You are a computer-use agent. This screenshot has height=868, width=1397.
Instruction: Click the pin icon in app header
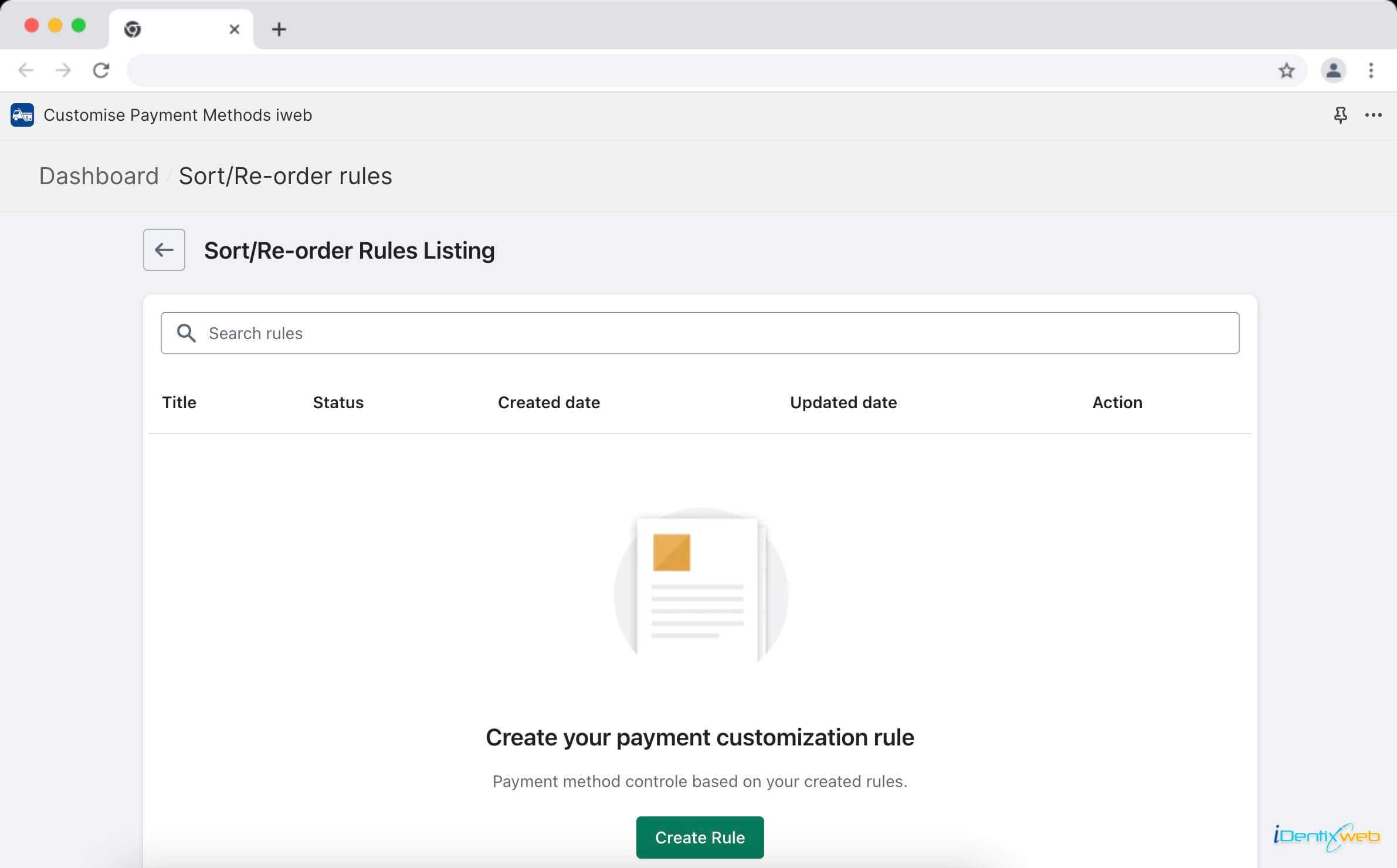click(1340, 115)
